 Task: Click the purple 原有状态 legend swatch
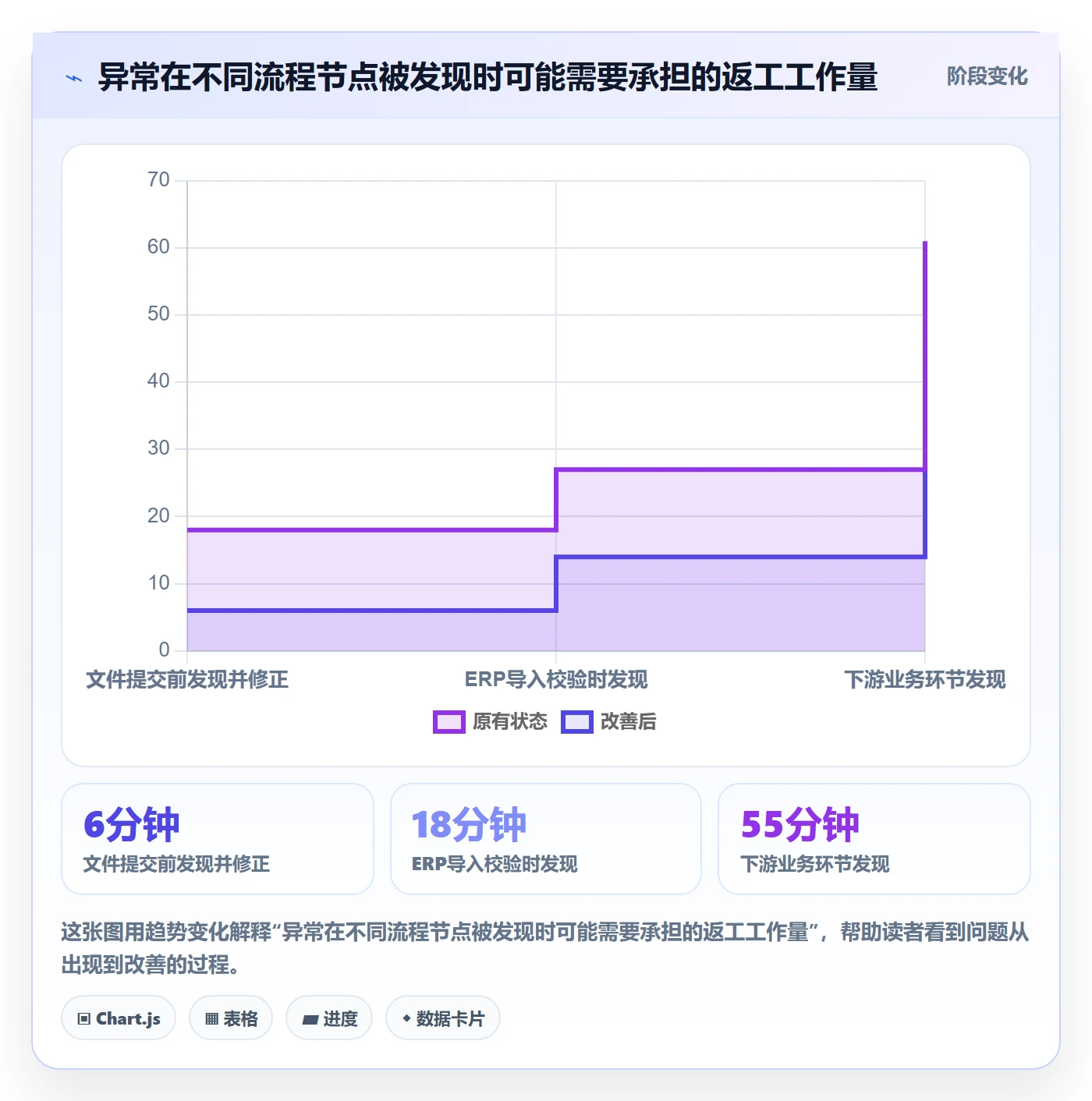tap(448, 722)
